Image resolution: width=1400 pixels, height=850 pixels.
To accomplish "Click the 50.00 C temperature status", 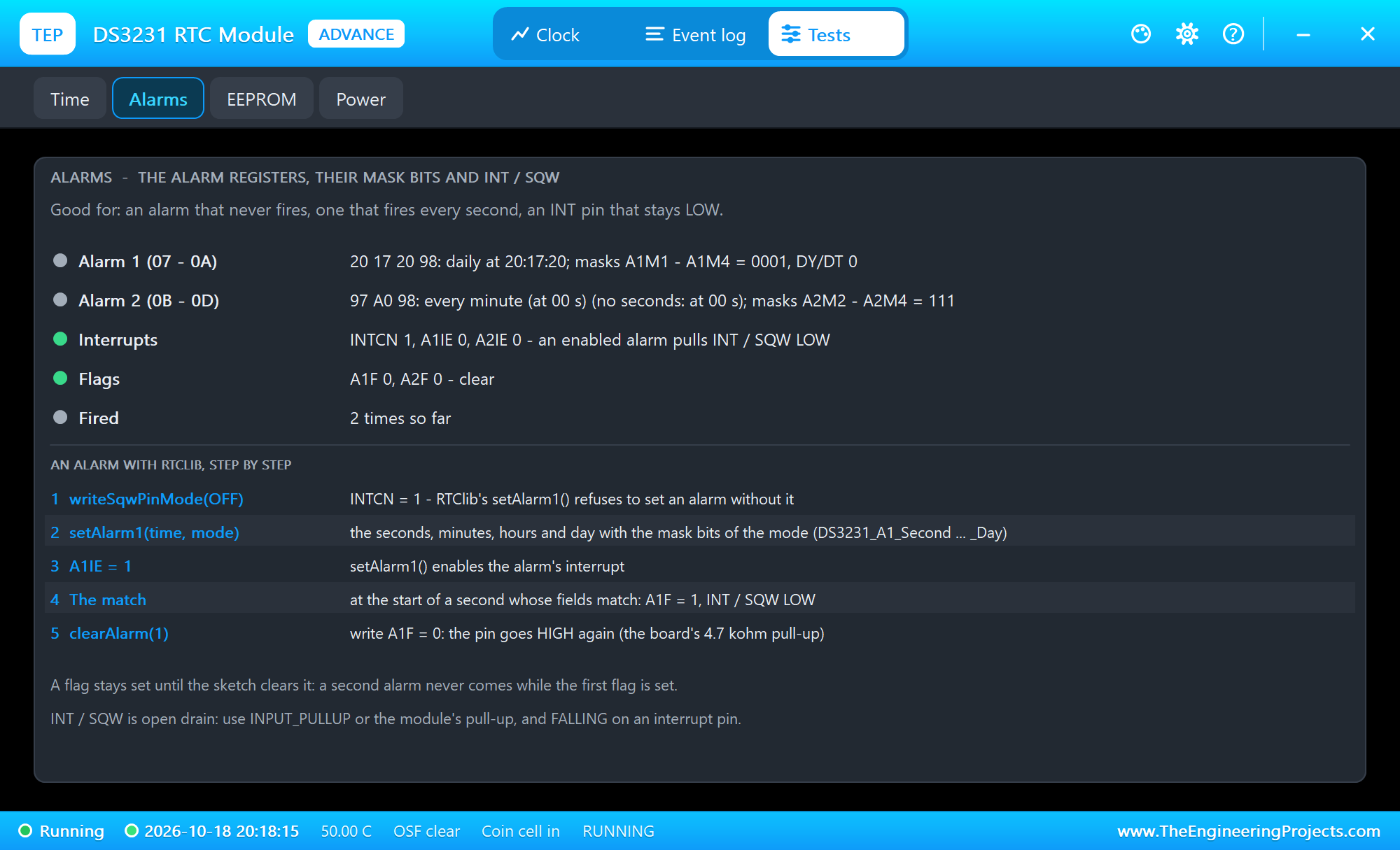I will click(x=346, y=831).
